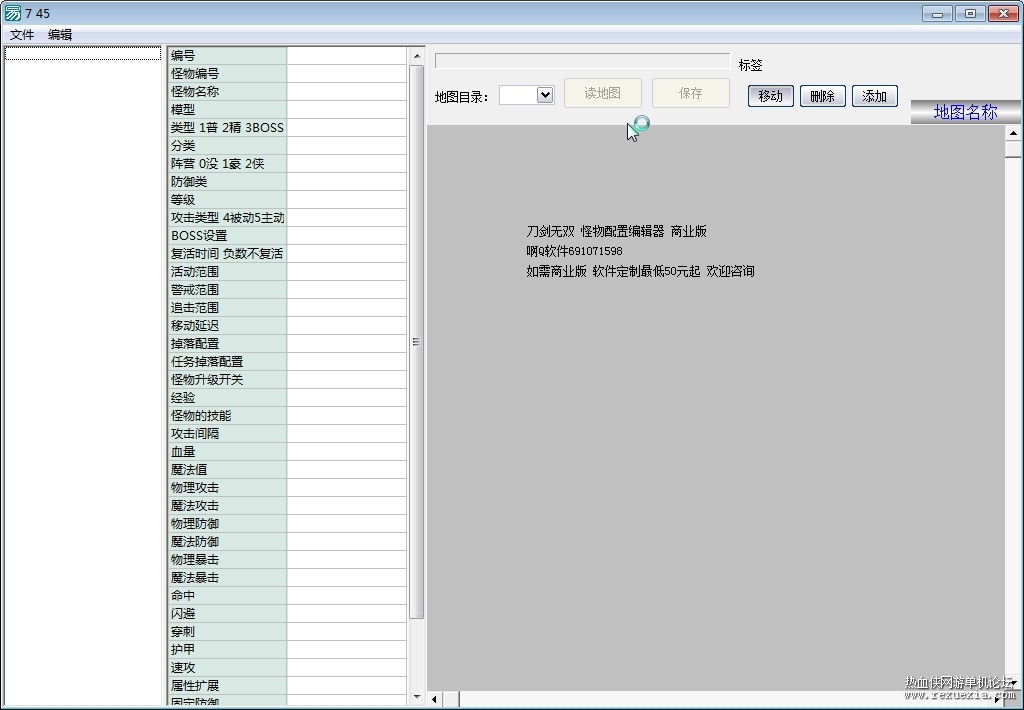Click the 添加 button
Screen dimensions: 1024x710
pyautogui.click(x=874, y=96)
